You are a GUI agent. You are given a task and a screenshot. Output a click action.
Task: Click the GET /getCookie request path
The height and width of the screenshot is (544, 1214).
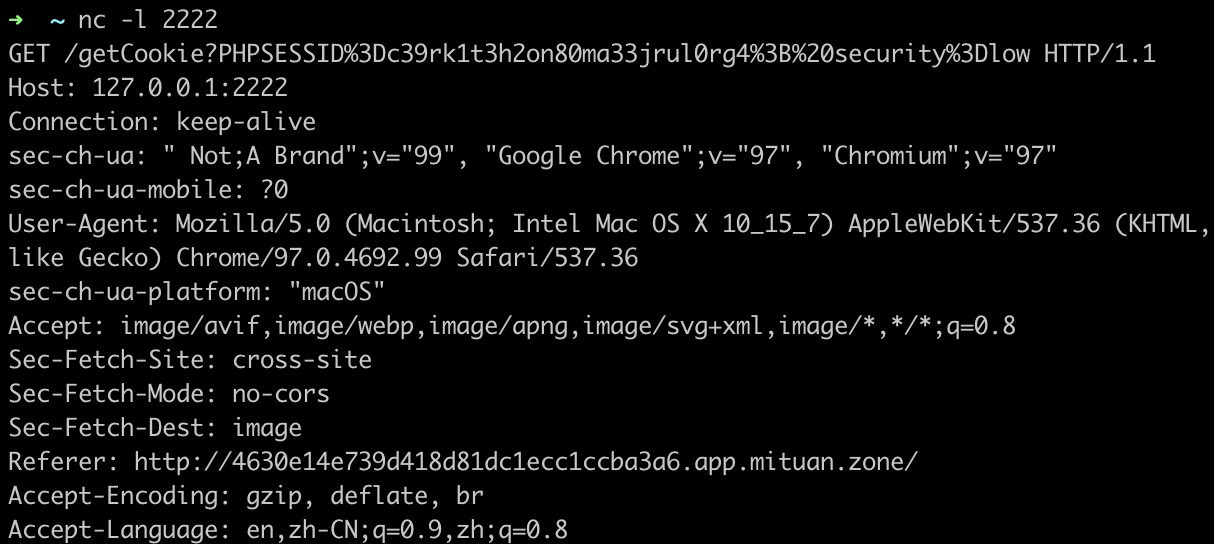[140, 53]
